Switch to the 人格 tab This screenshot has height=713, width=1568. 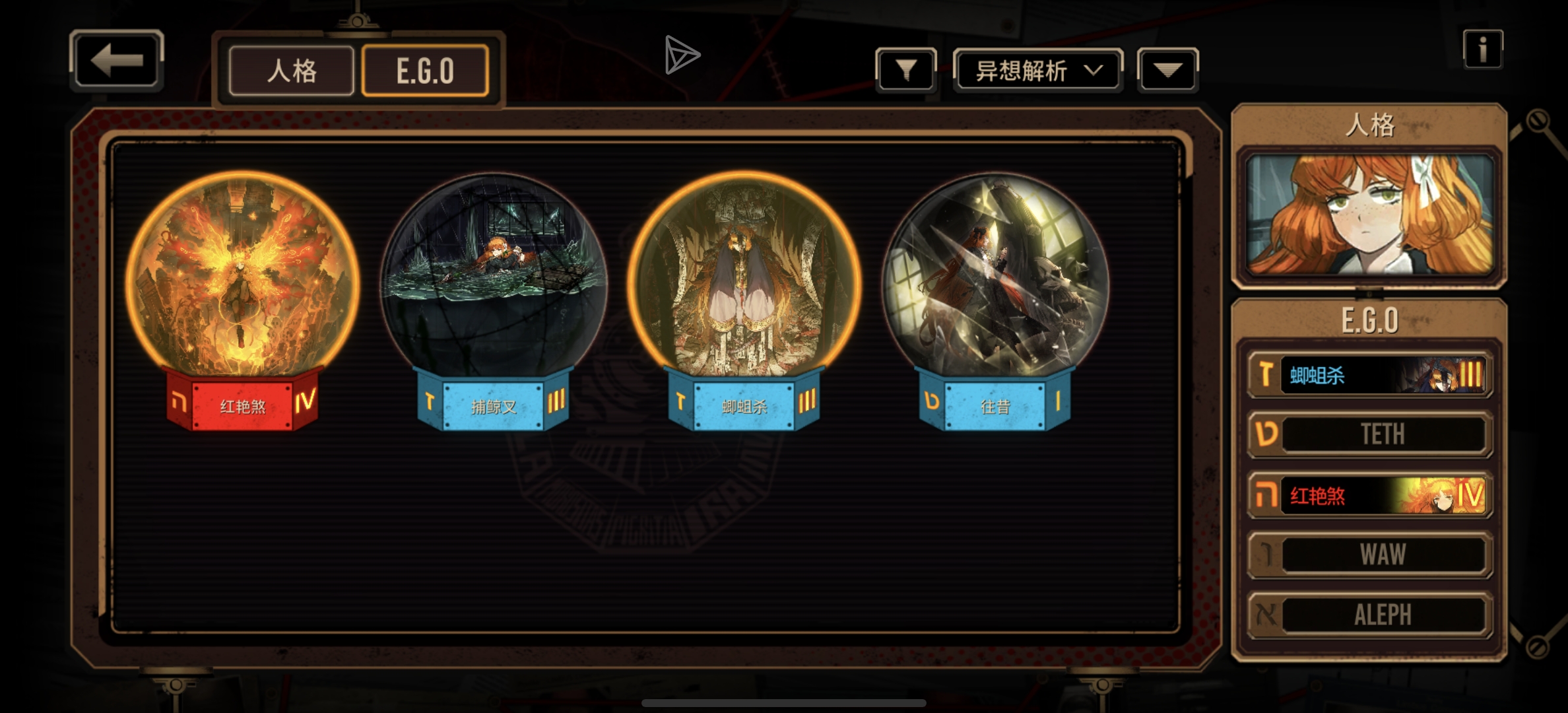(x=292, y=71)
